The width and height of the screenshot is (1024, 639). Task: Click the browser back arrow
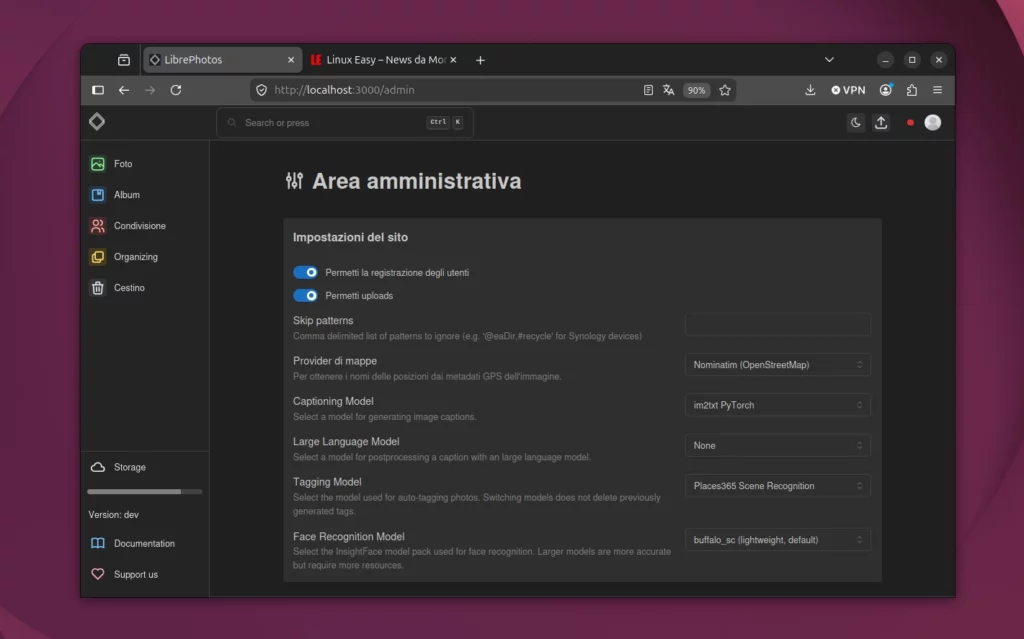click(x=123, y=90)
